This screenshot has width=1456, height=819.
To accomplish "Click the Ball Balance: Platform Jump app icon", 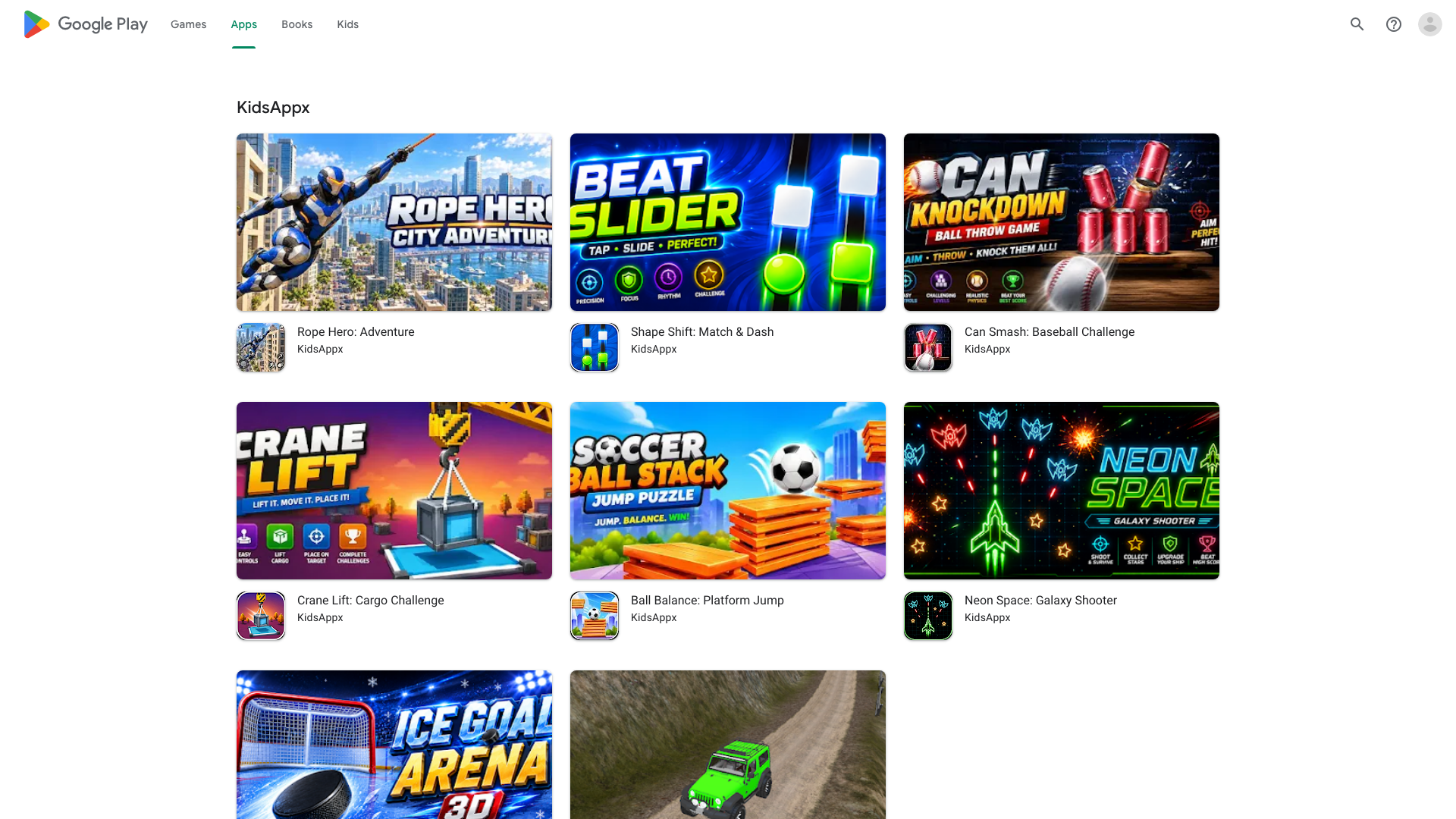I will pos(595,616).
